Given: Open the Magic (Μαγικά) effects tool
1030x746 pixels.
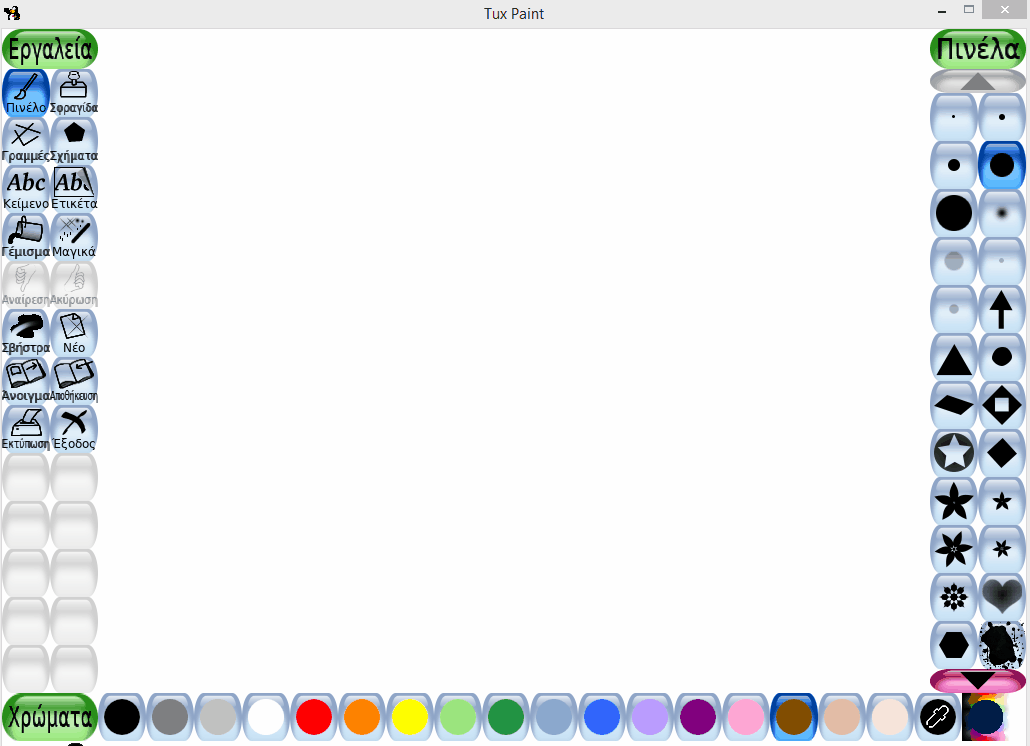Looking at the screenshot, I should tap(74, 236).
